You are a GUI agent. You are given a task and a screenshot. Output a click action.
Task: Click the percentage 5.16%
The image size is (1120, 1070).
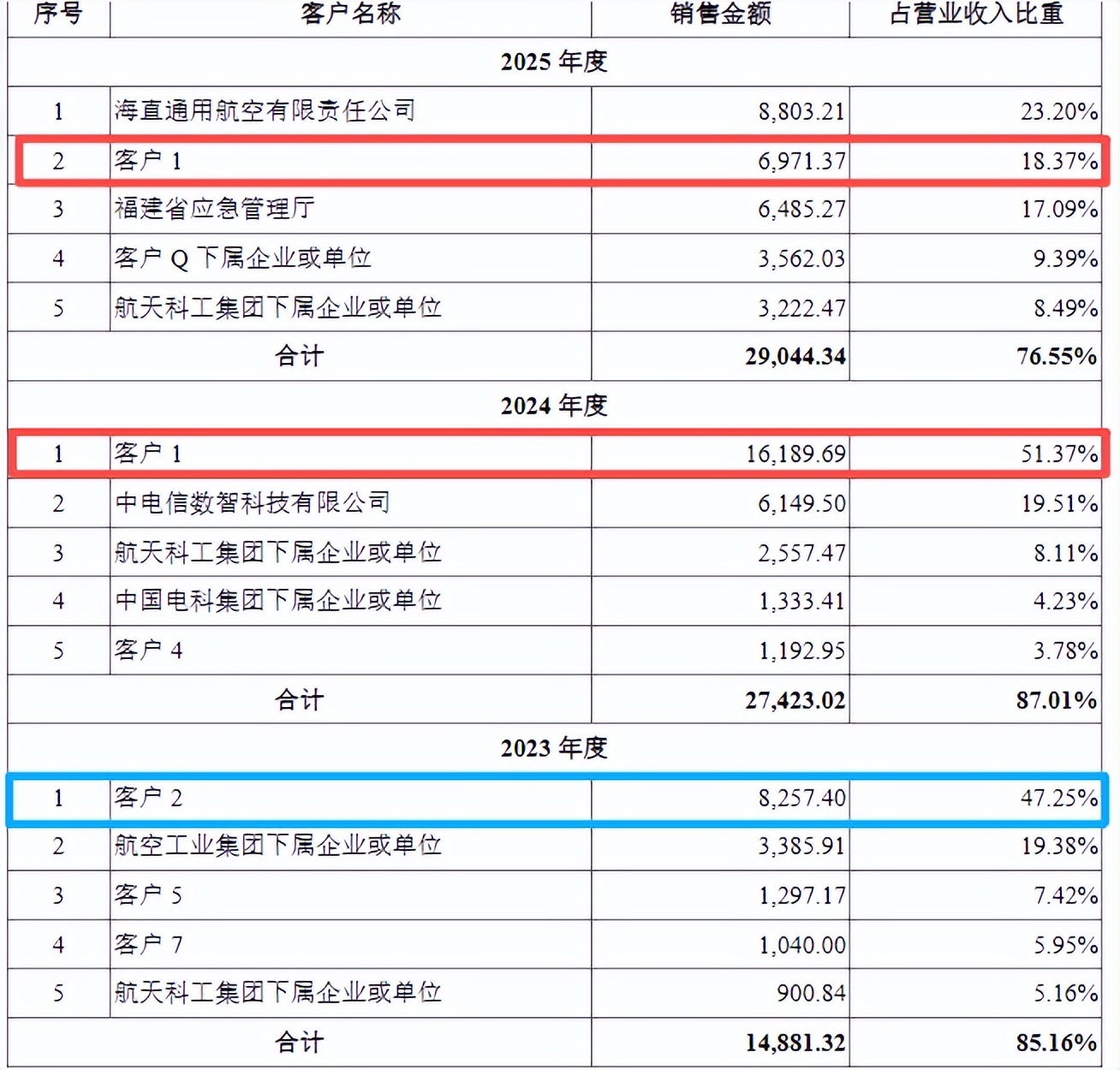pos(1064,993)
